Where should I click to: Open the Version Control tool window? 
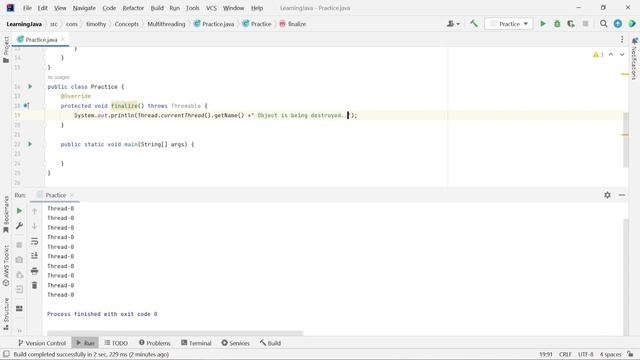click(x=42, y=343)
